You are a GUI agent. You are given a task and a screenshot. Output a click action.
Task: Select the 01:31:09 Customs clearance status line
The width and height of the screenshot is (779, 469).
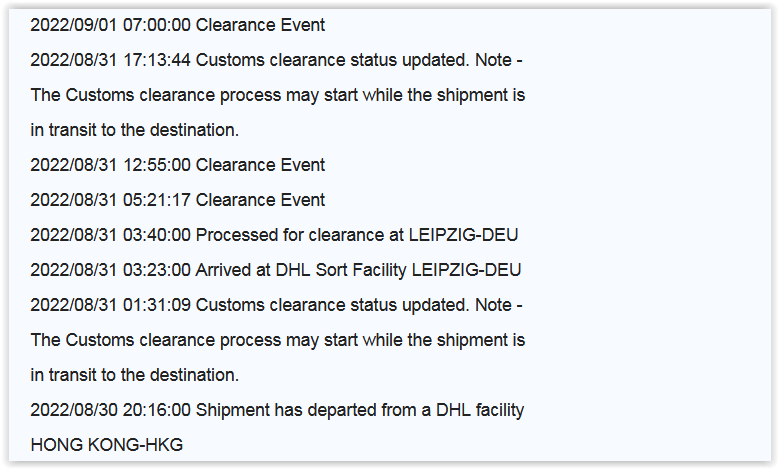click(x=276, y=305)
